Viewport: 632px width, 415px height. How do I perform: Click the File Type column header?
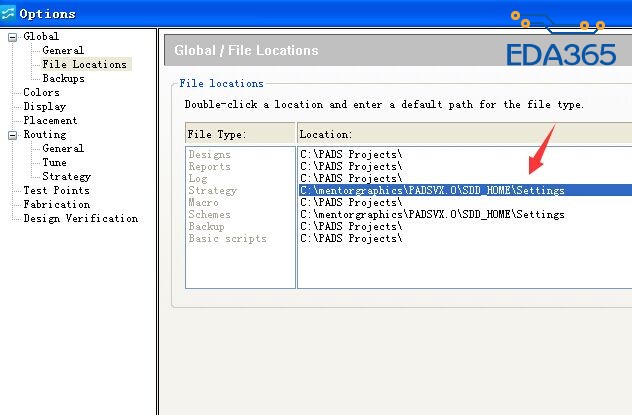[240, 134]
